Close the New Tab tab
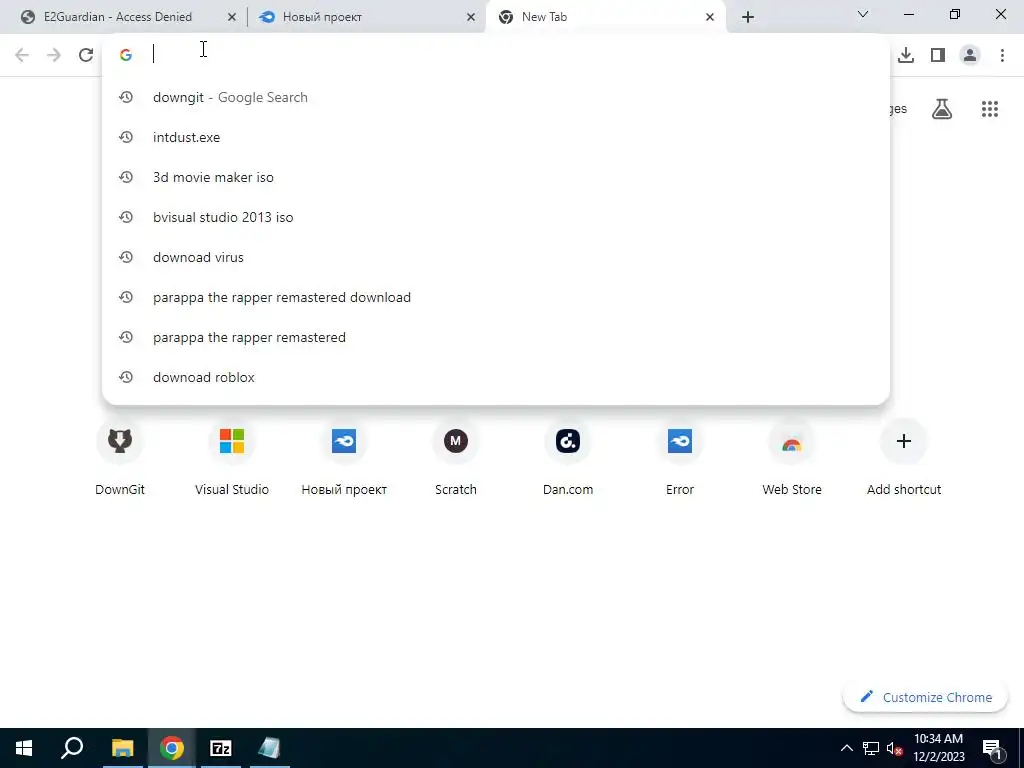The image size is (1024, 768). click(x=710, y=17)
